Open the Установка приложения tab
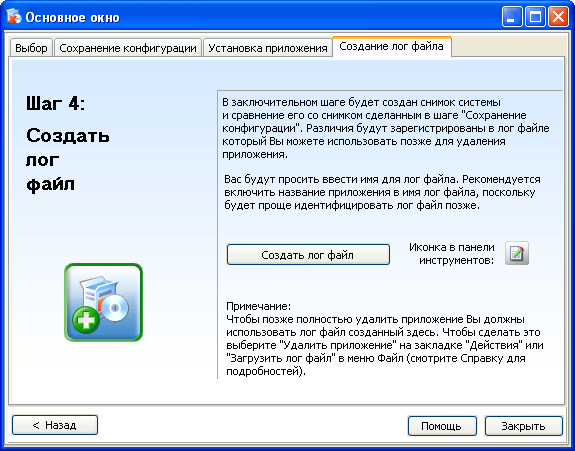 [268, 48]
